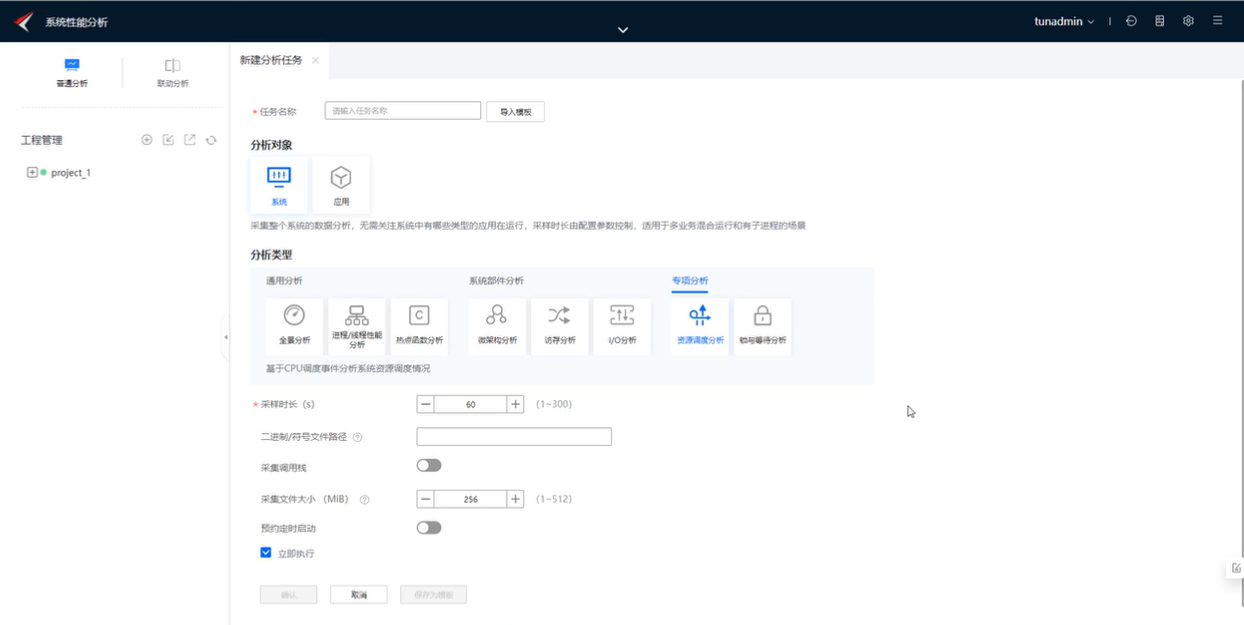The width and height of the screenshot is (1244, 625).
Task: Select 应用 as analysis object
Action: point(341,185)
